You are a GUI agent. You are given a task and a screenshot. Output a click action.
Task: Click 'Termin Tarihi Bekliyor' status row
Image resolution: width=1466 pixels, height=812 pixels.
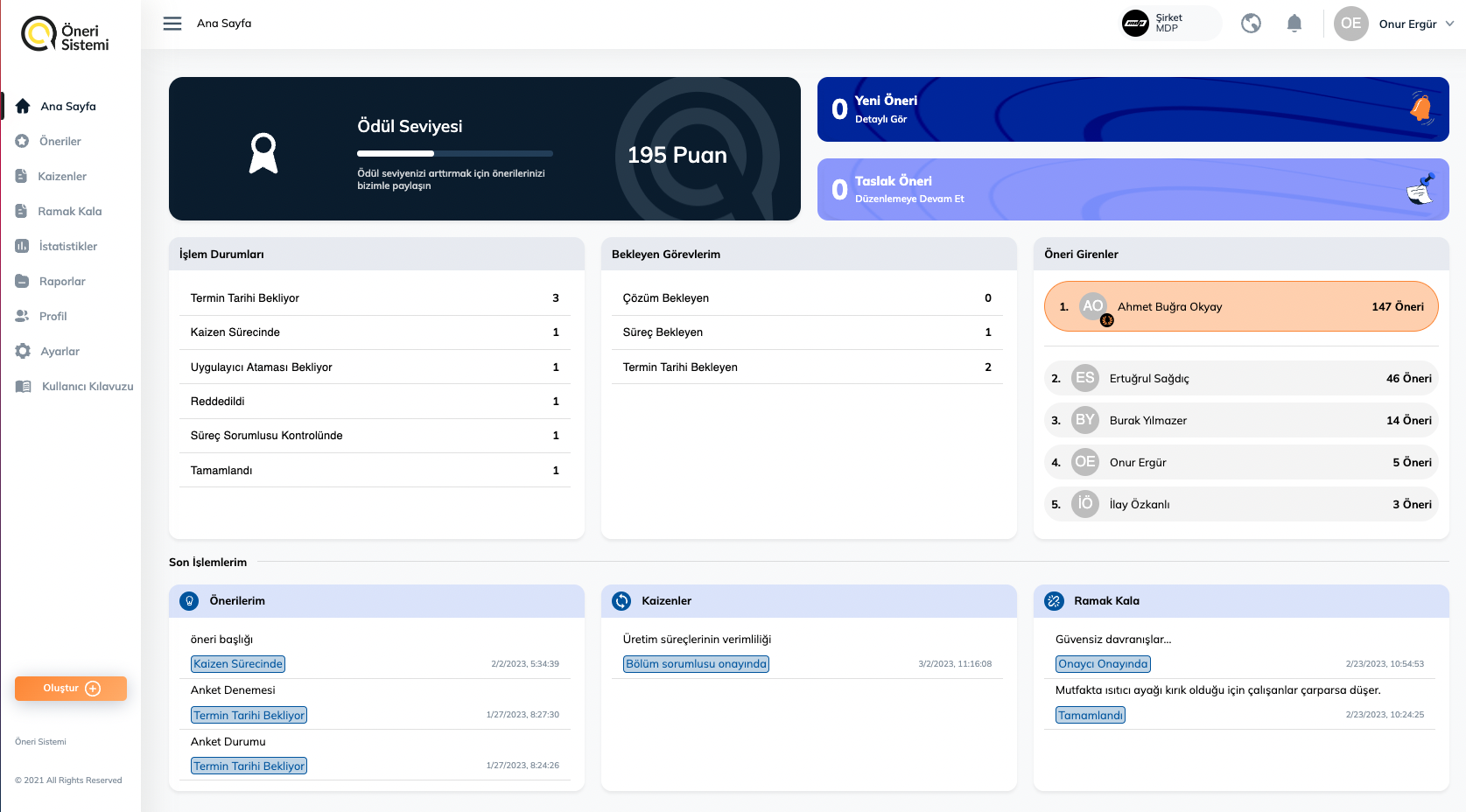coord(375,298)
